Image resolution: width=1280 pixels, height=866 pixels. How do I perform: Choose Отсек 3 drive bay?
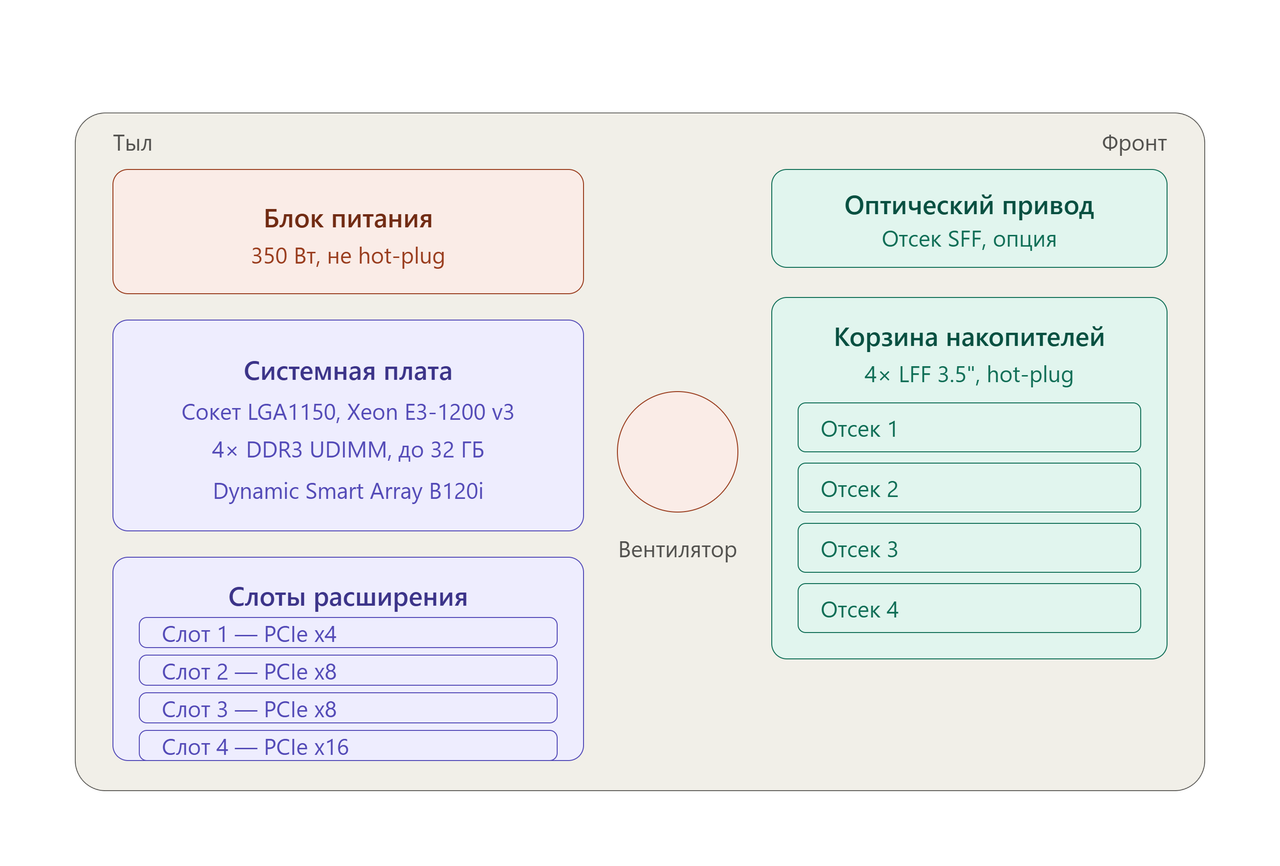(969, 548)
